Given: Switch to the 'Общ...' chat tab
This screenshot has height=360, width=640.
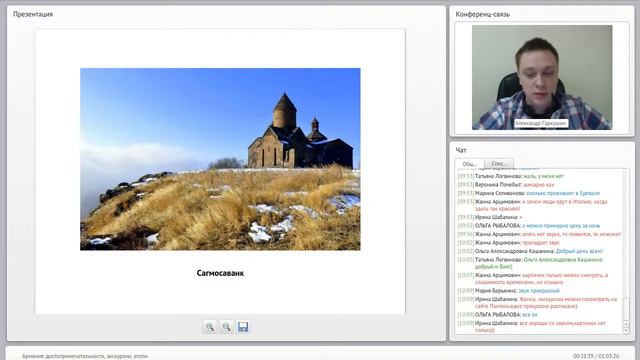Looking at the screenshot, I should coord(469,164).
